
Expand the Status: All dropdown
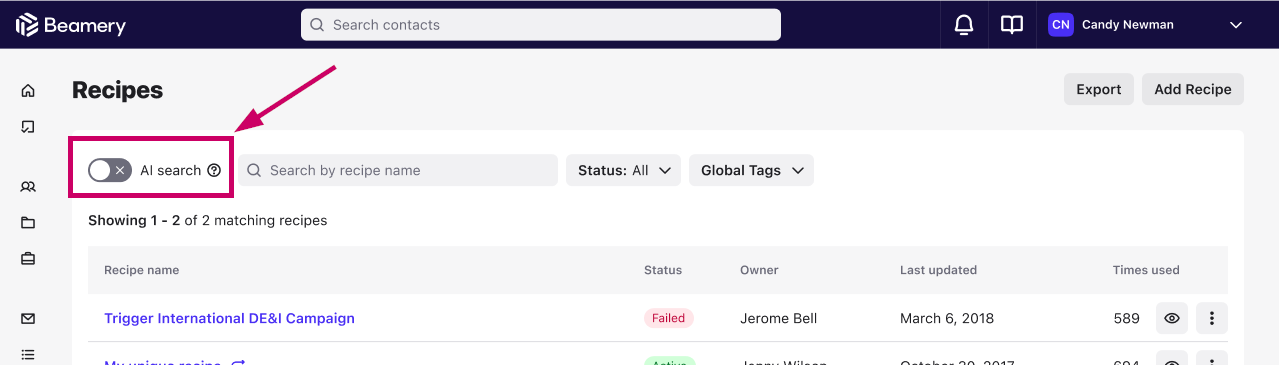[623, 170]
